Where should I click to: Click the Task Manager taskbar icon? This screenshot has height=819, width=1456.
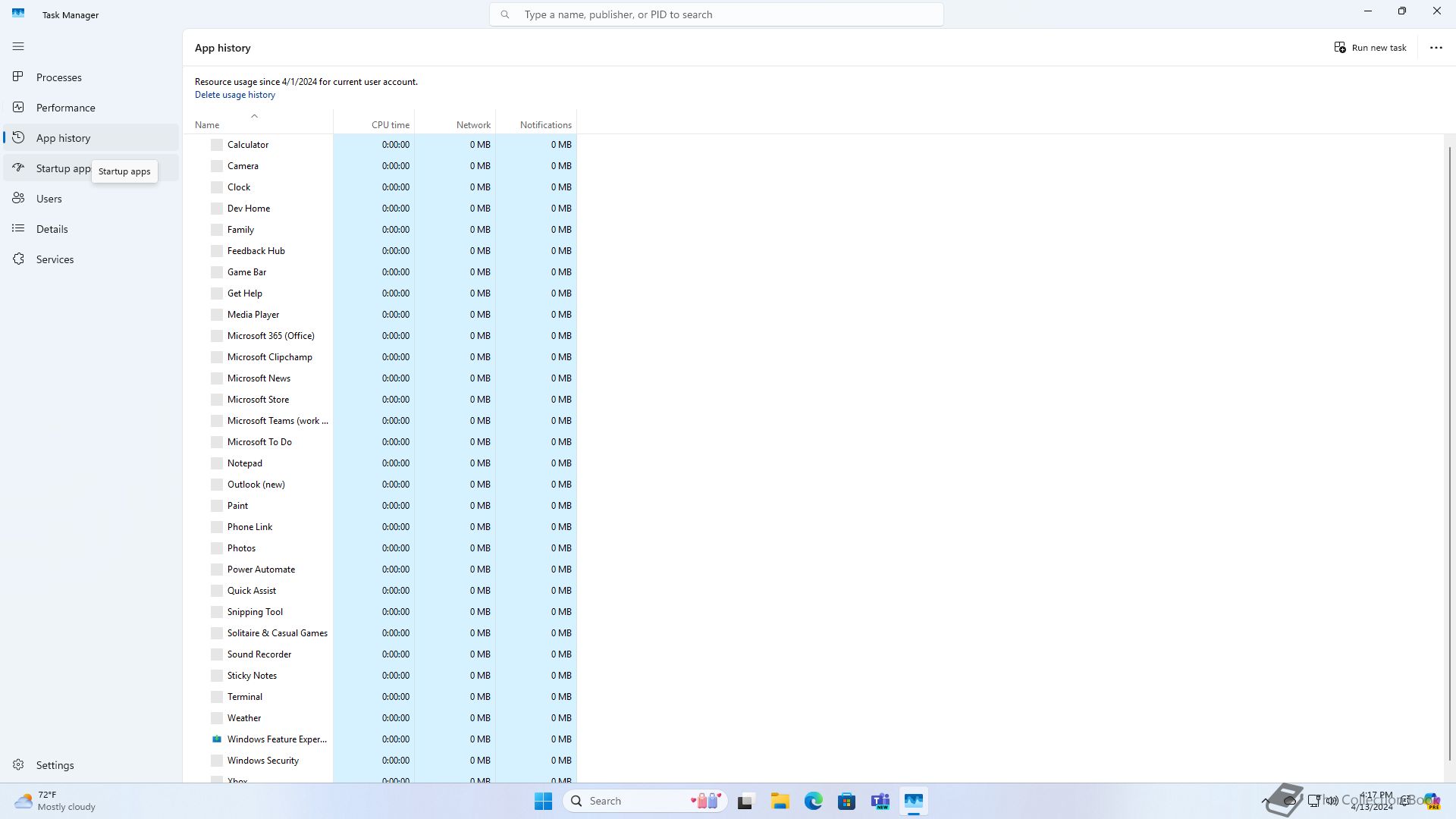[914, 801]
